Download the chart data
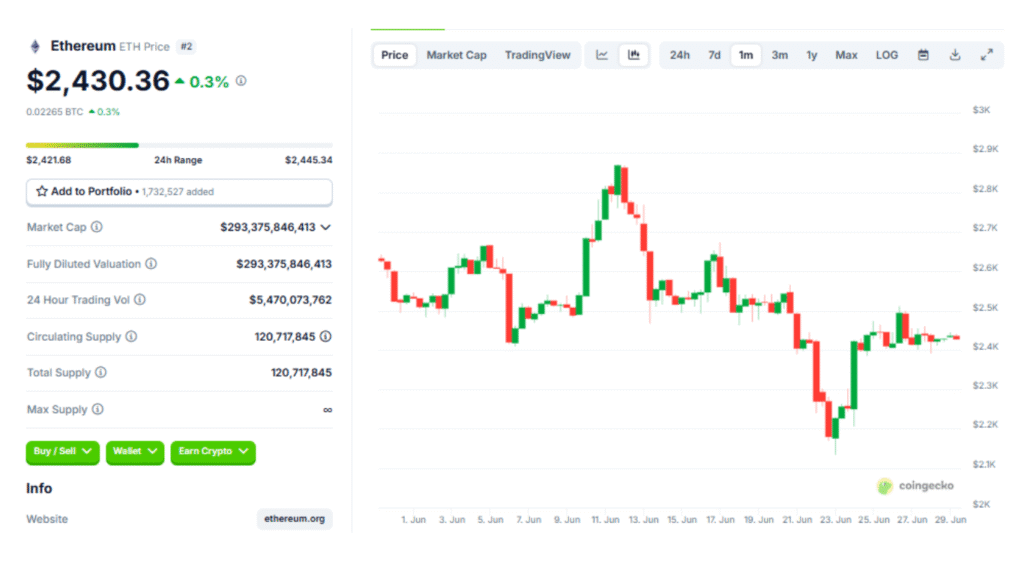The width and height of the screenshot is (1024, 561). coord(955,55)
